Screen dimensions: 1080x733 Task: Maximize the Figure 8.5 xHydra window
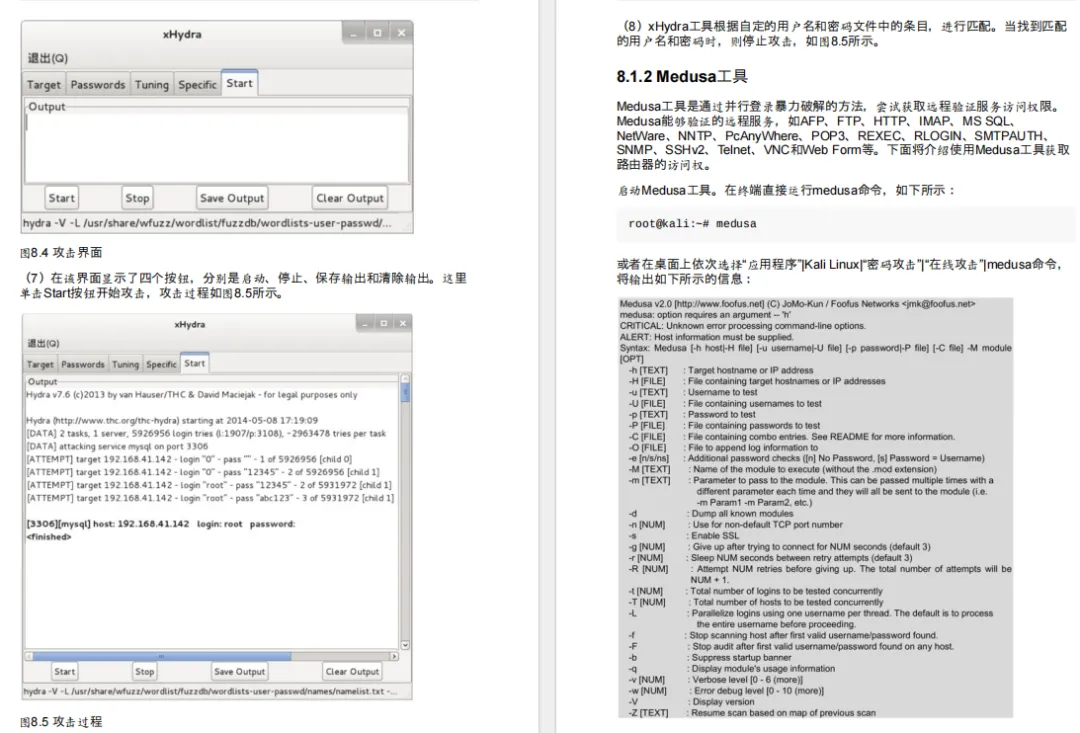(x=384, y=323)
